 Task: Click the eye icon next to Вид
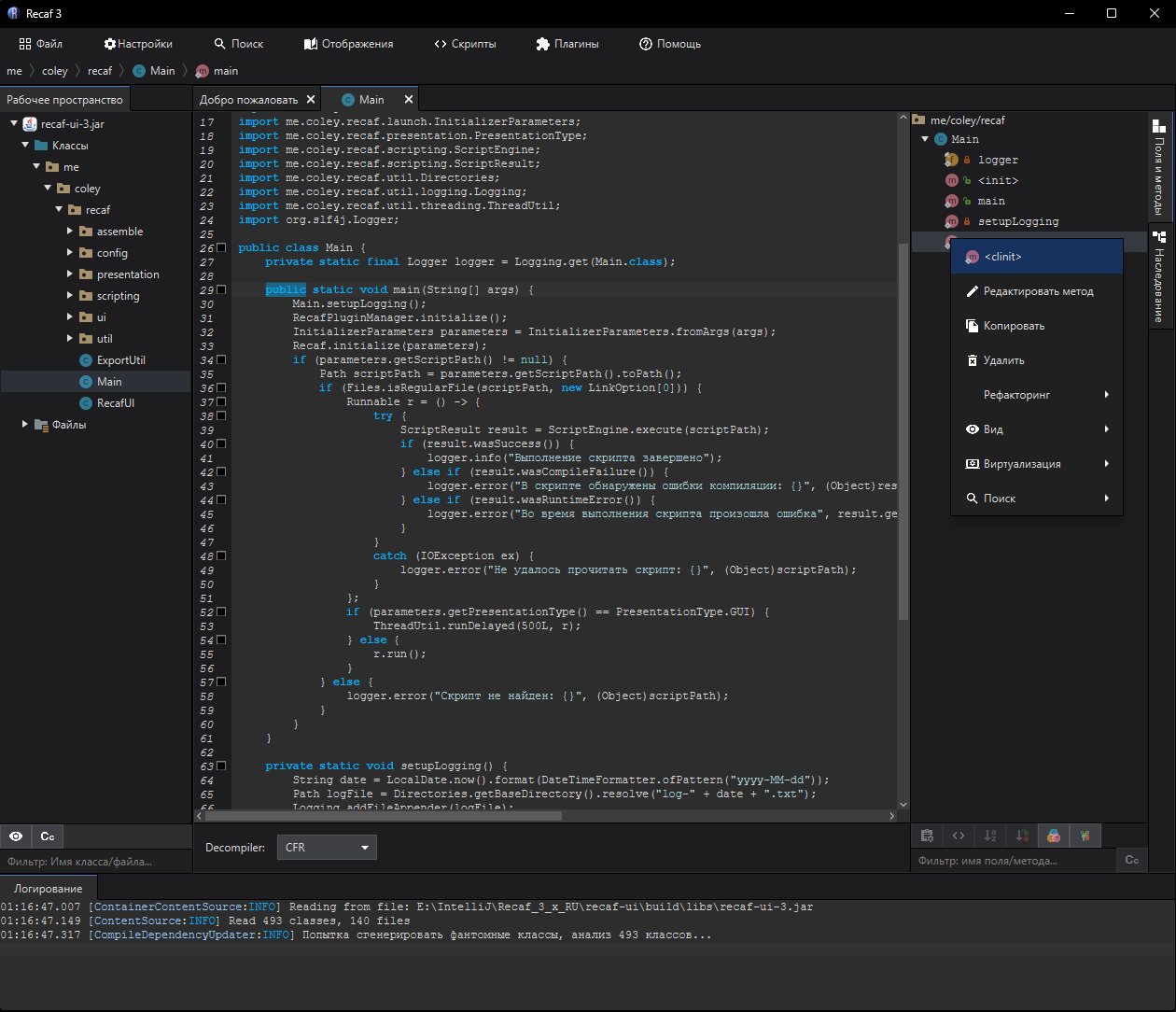pyautogui.click(x=973, y=429)
